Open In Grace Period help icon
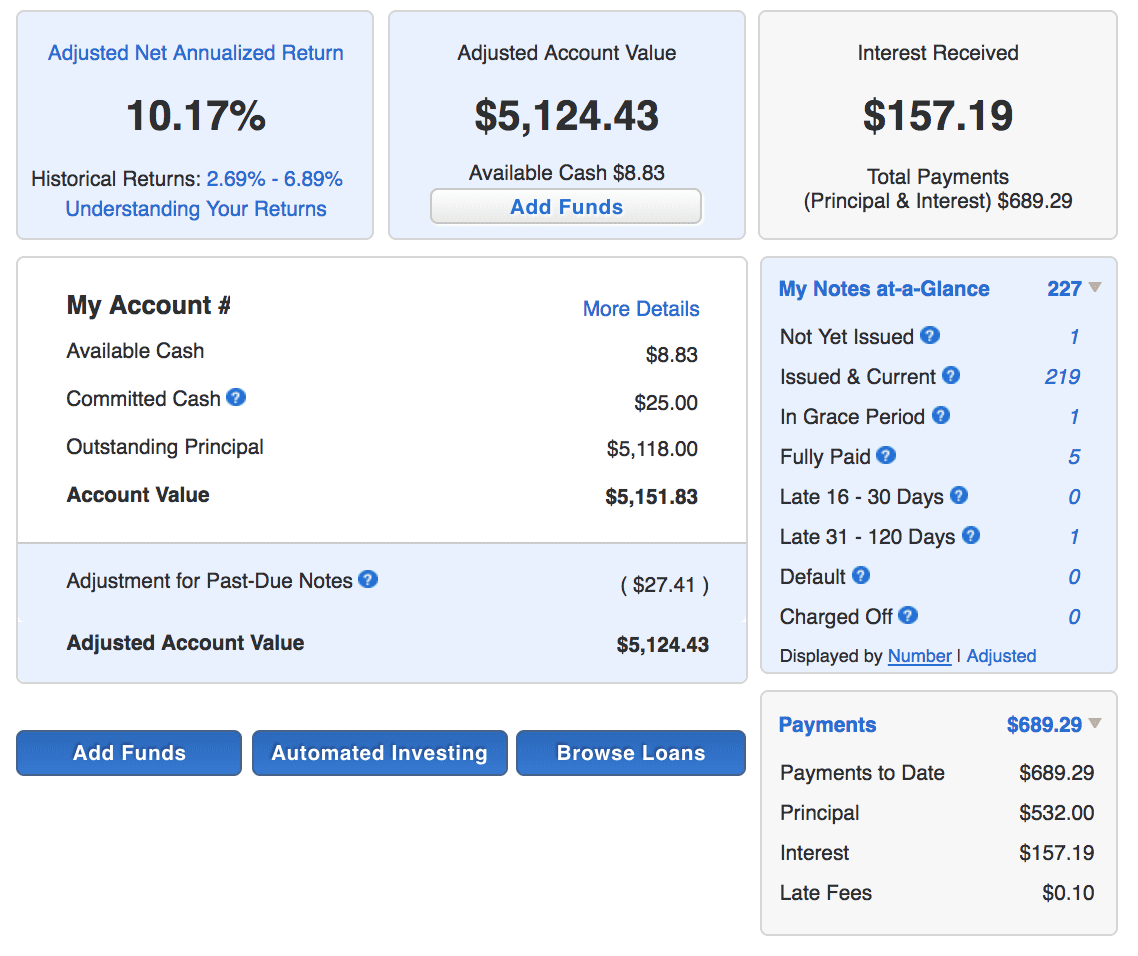 pos(941,415)
